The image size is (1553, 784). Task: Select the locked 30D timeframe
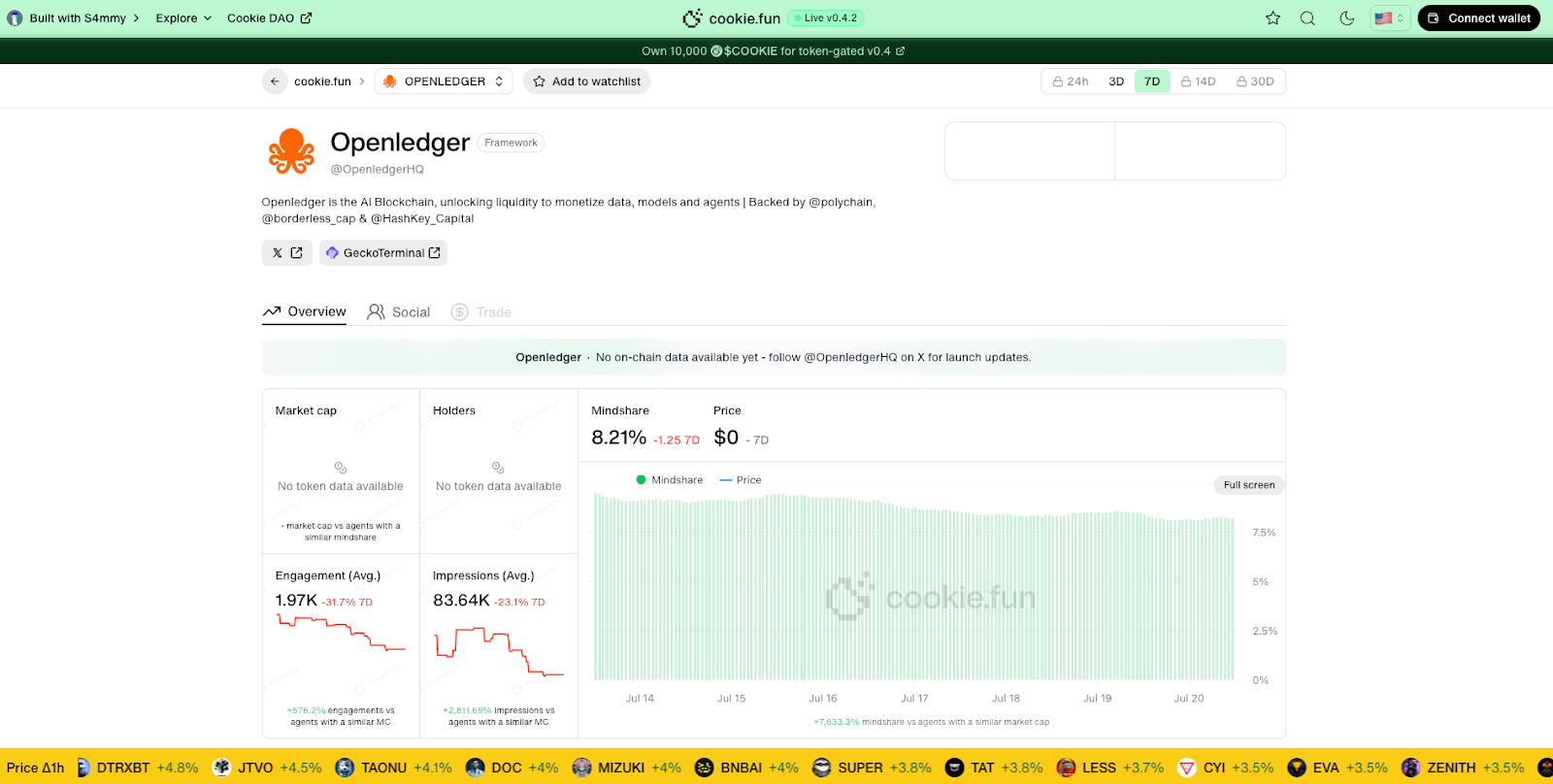[1255, 82]
